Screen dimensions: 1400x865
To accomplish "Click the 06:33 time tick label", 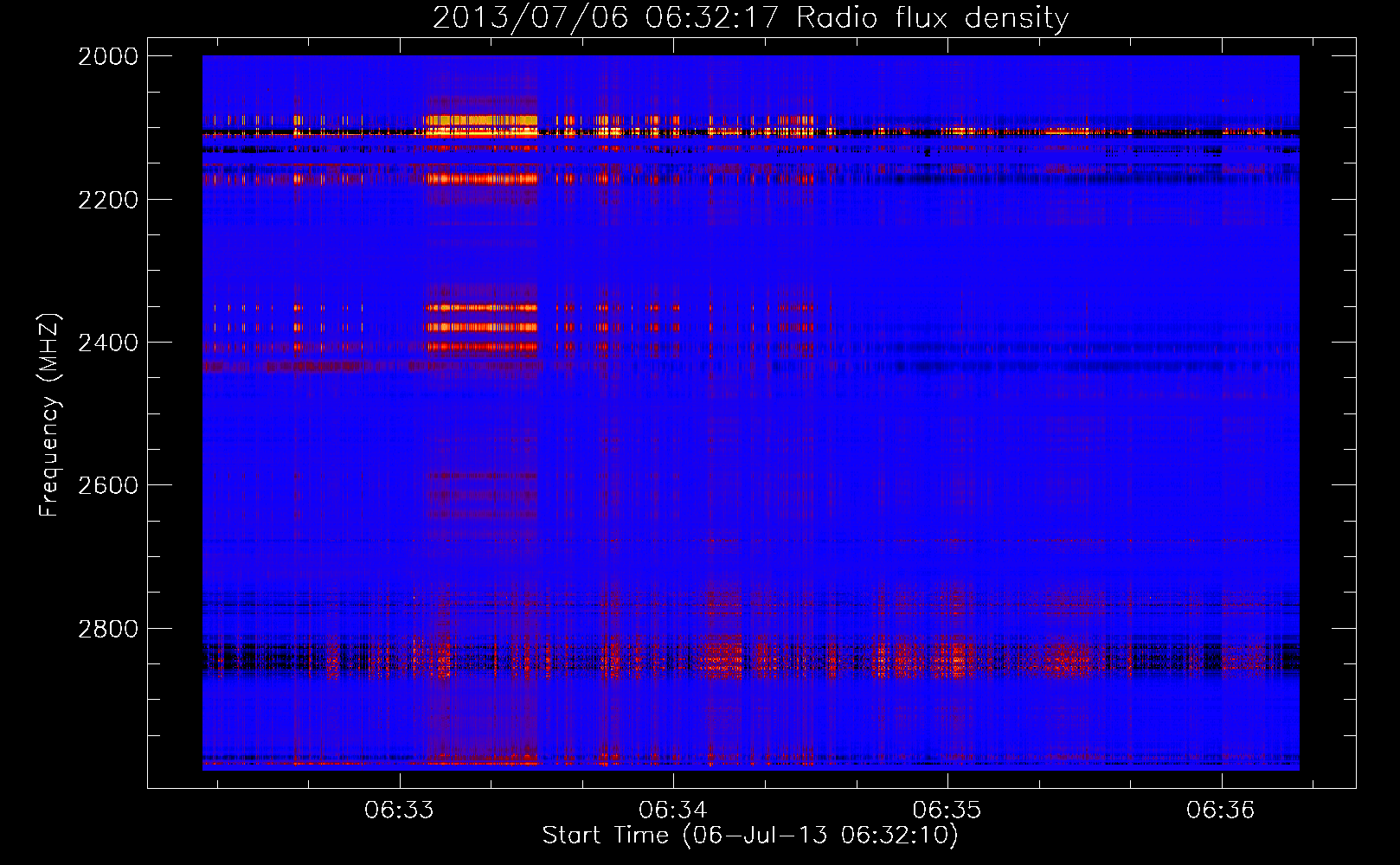I will pyautogui.click(x=399, y=811).
